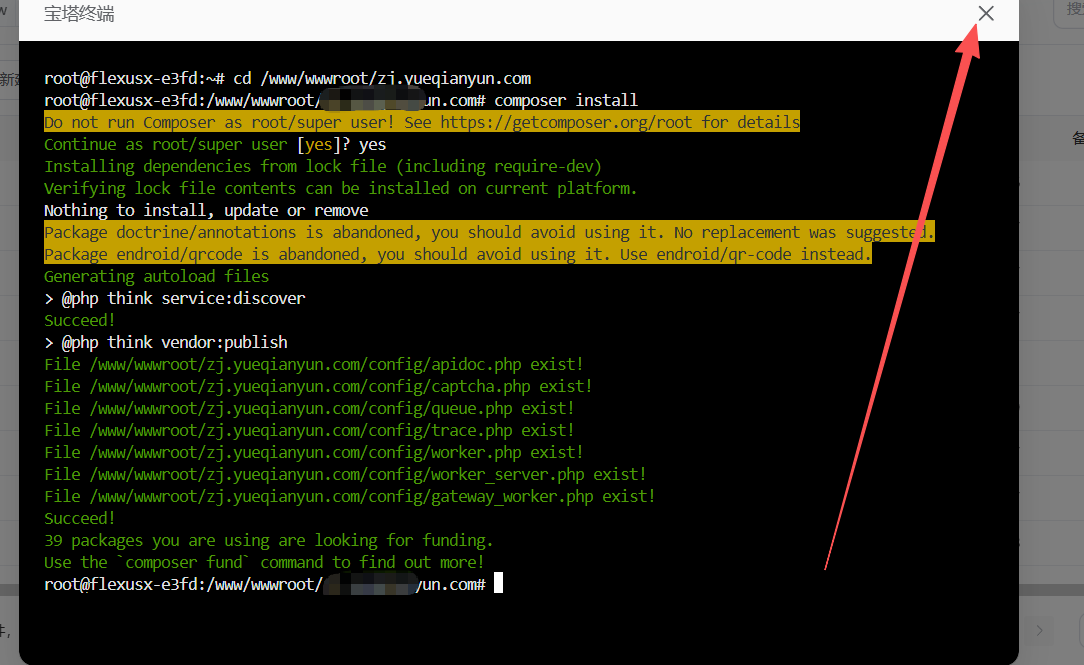Click the doctrine/annotations abandoned warning
Image resolution: width=1084 pixels, height=665 pixels.
point(489,232)
